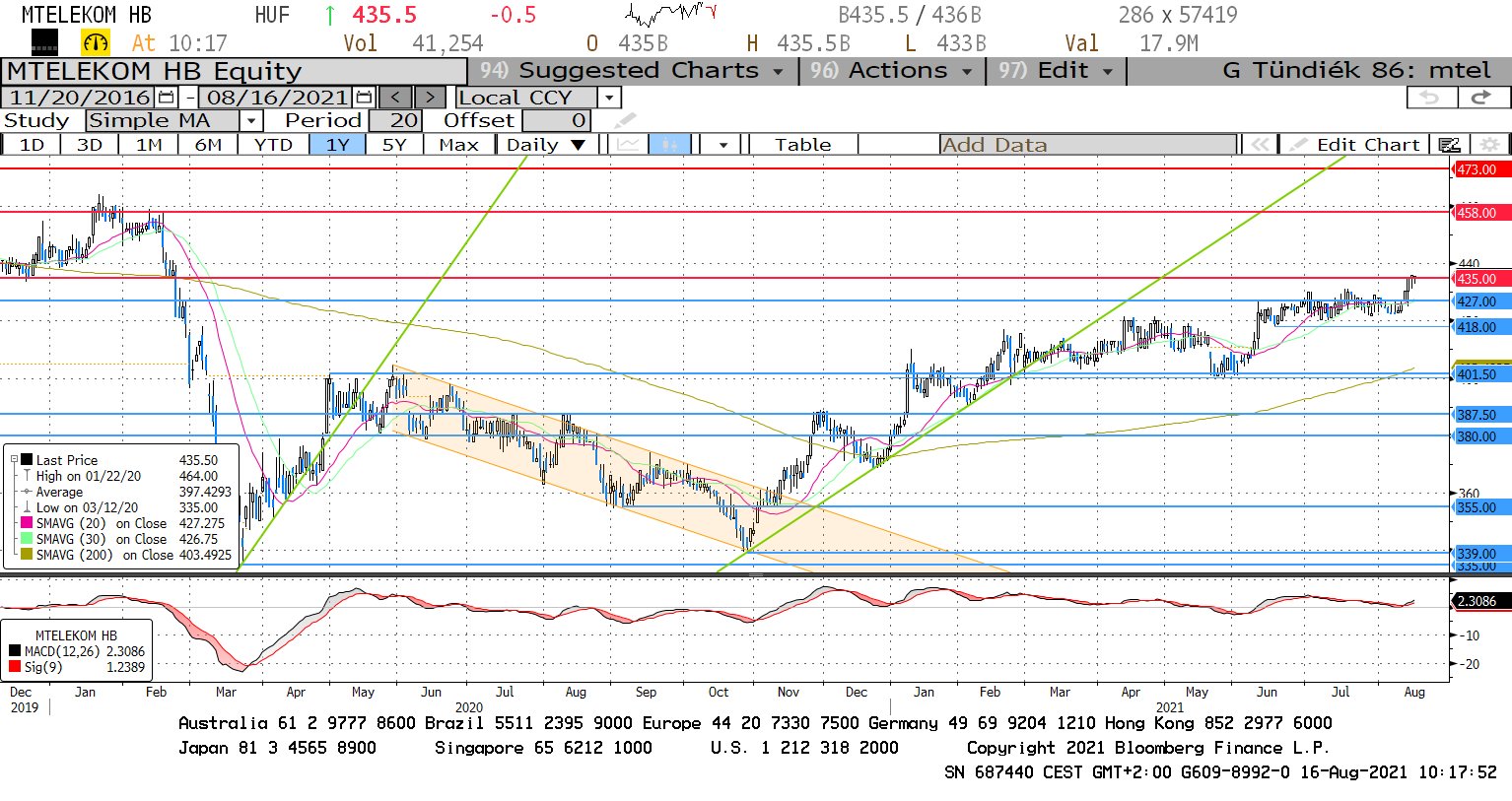Collapse the legend box expander
This screenshot has width=1512, height=801.
coord(14,459)
